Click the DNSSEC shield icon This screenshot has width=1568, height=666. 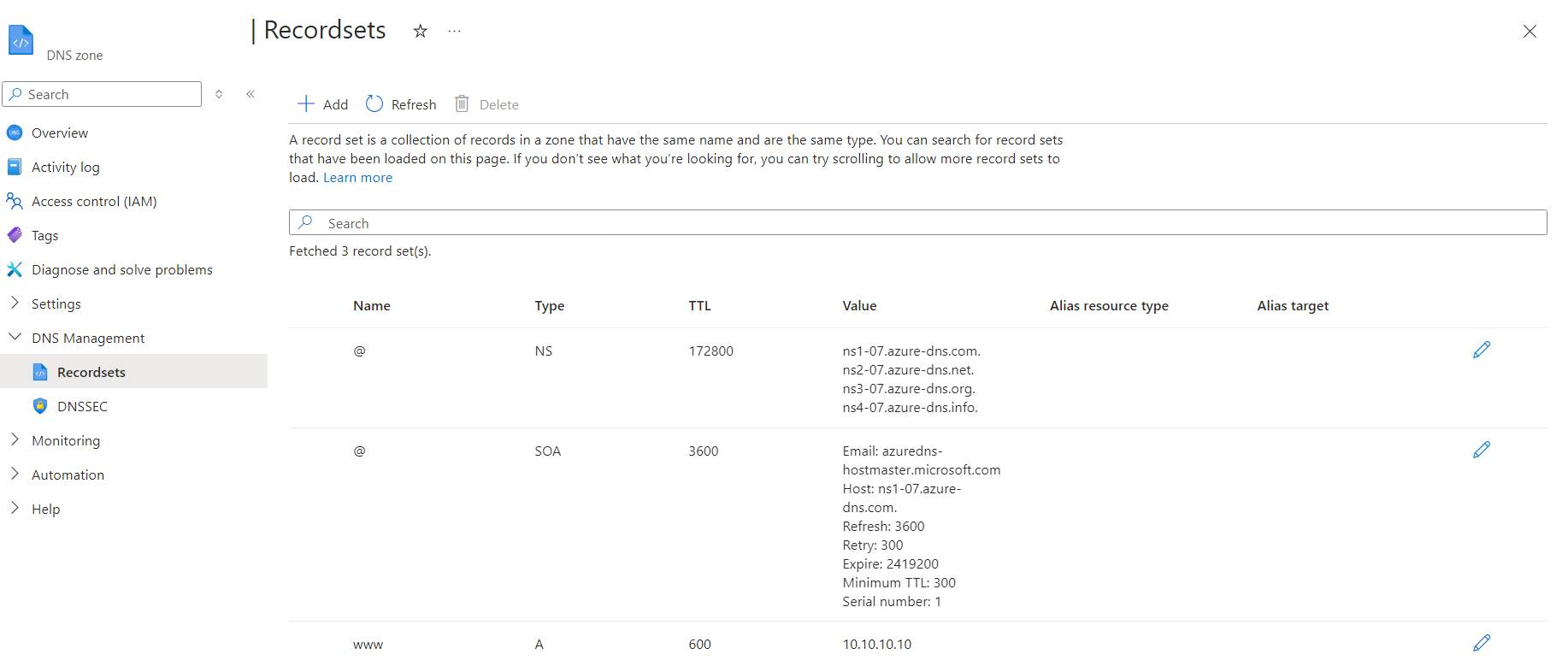point(40,406)
